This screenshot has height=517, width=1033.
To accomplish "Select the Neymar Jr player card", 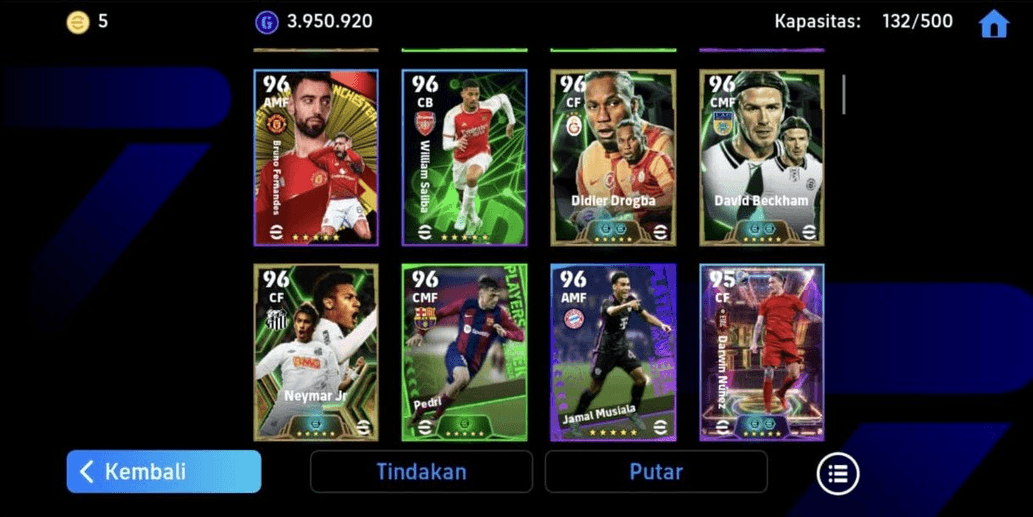I will click(x=316, y=352).
